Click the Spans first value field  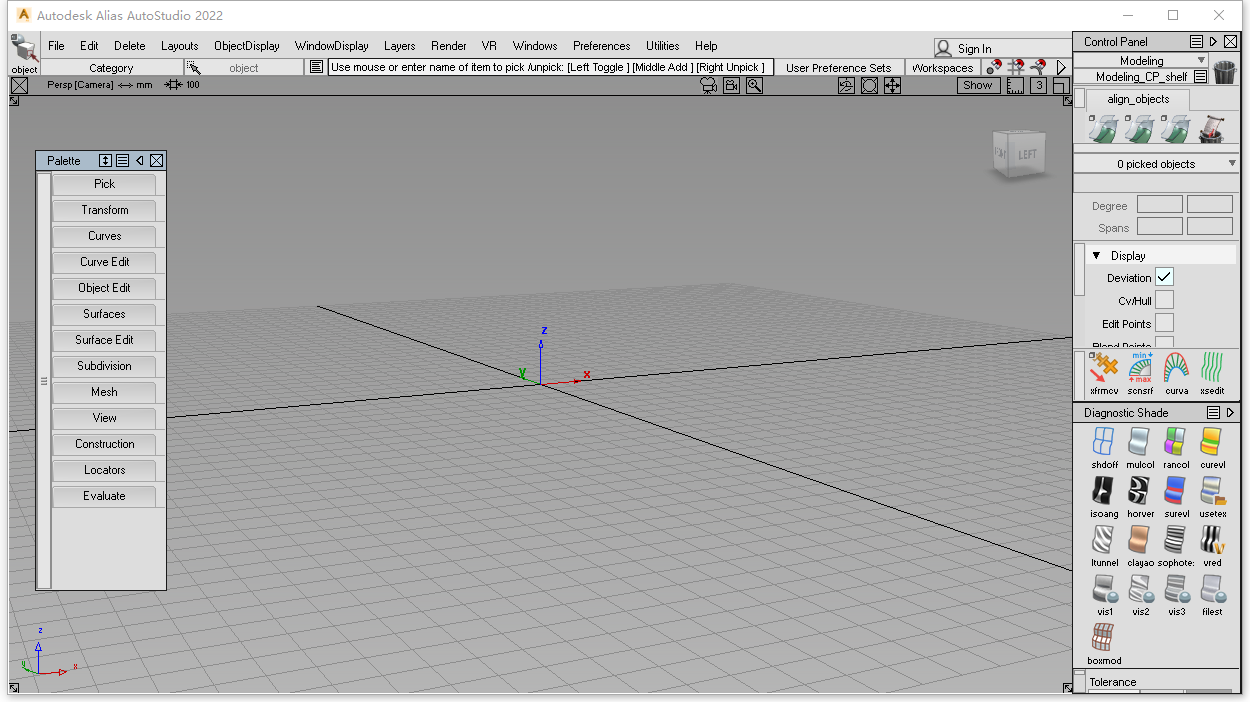[x=1159, y=227]
